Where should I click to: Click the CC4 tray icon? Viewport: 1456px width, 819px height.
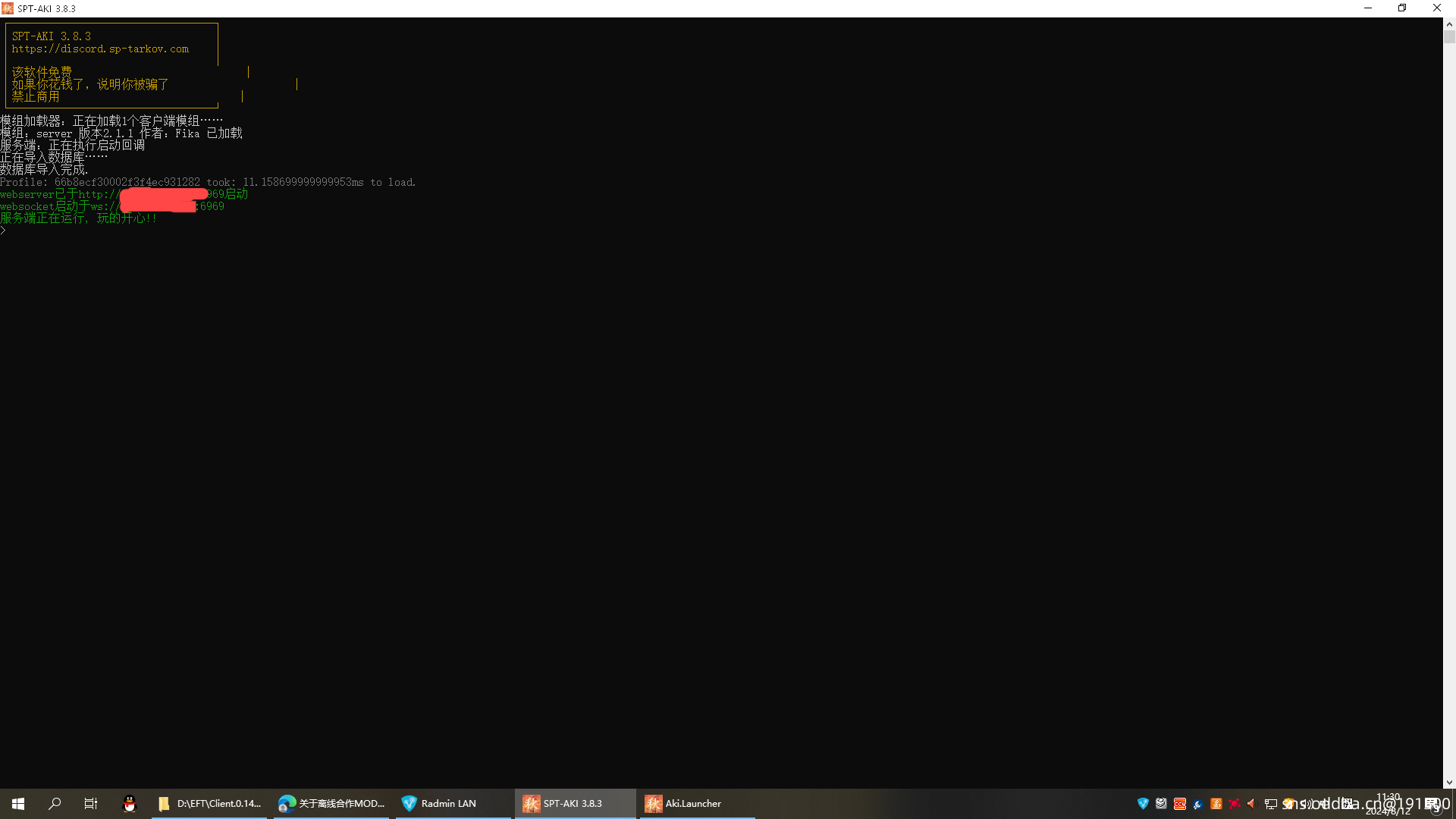point(1179,804)
